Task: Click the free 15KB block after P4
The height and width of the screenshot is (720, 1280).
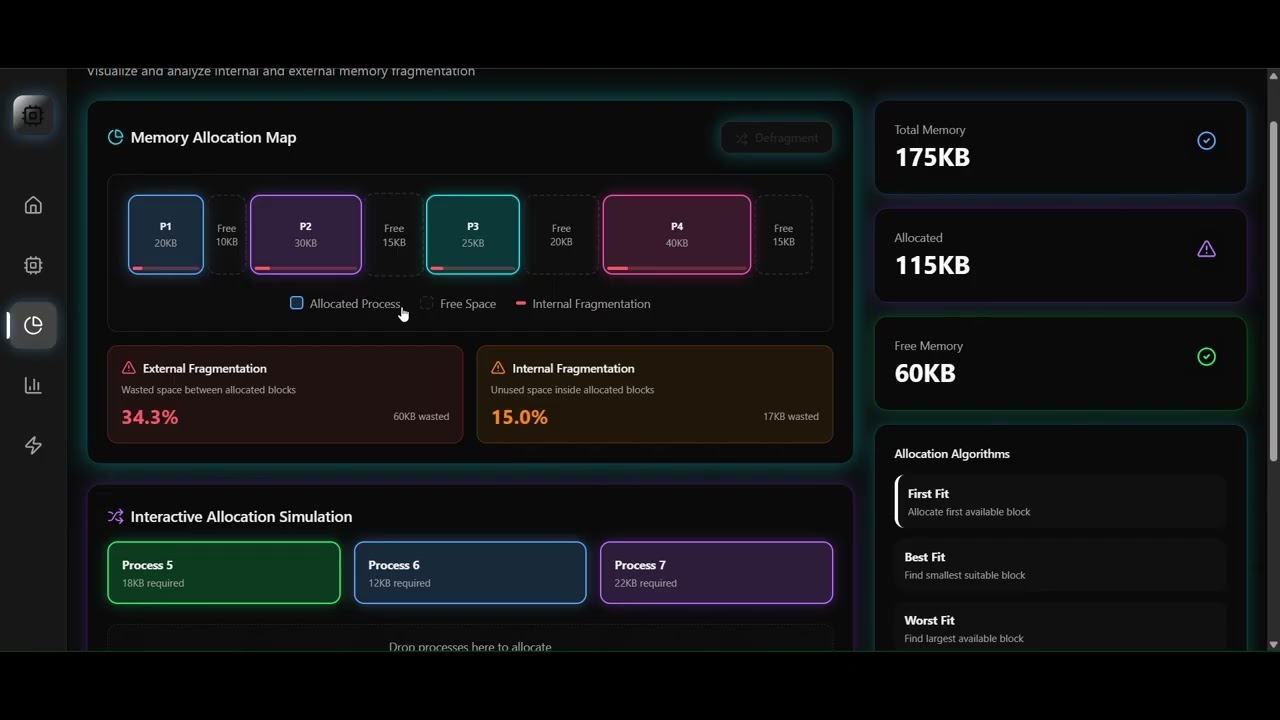Action: tap(783, 235)
